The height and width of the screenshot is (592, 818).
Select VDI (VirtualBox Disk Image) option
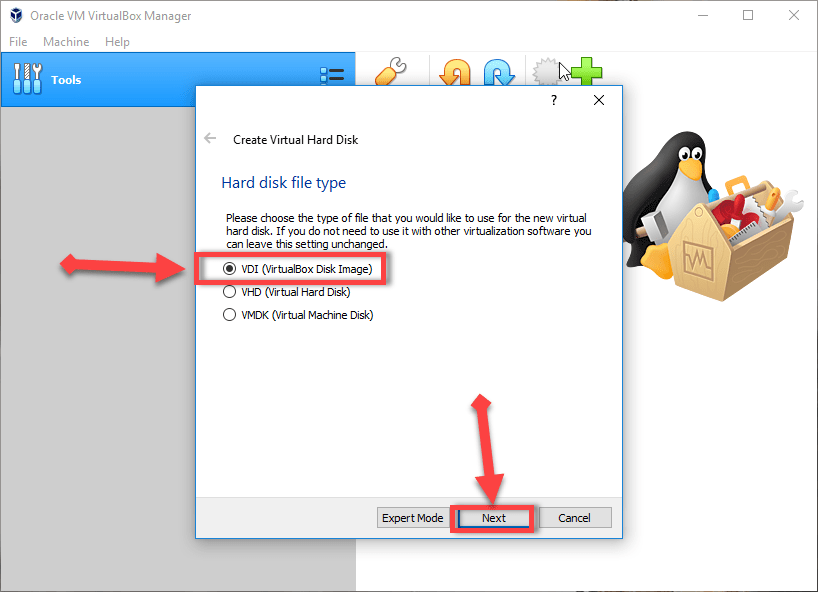point(230,269)
